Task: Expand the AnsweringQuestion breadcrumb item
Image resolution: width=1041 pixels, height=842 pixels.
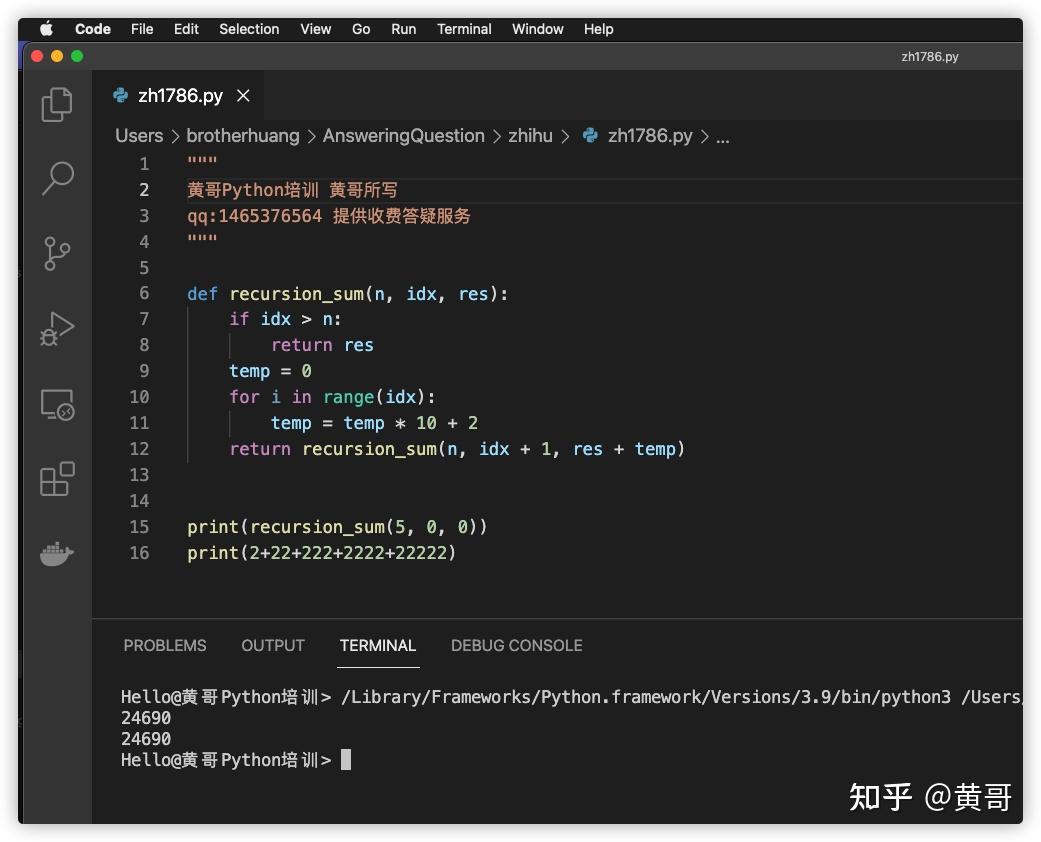Action: point(404,135)
